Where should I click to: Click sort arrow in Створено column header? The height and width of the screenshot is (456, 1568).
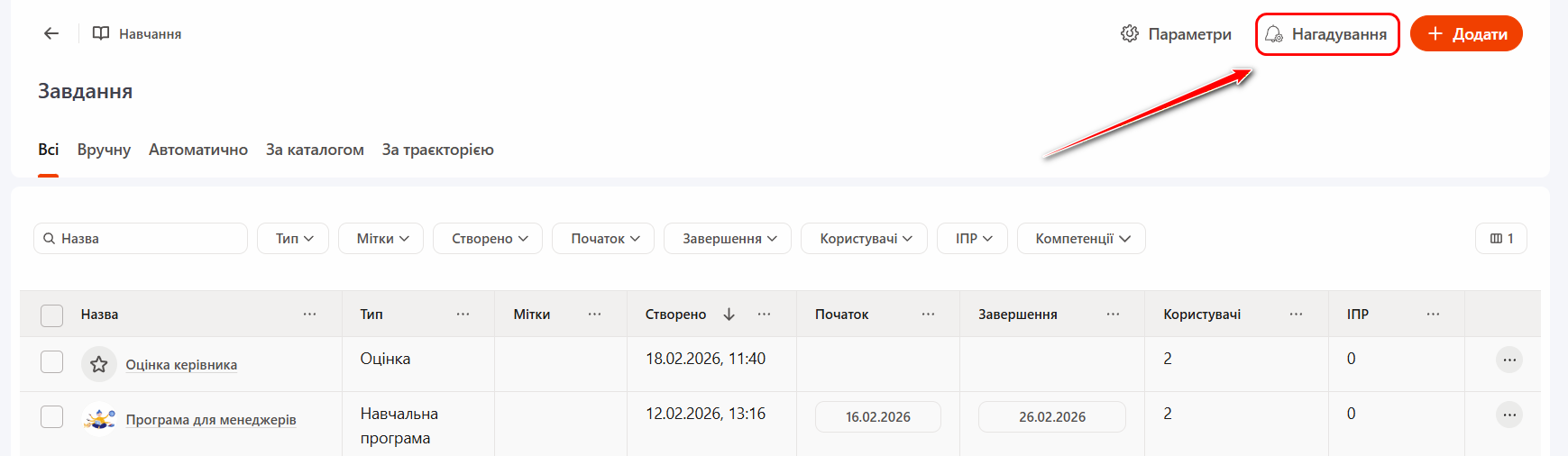tap(729, 315)
